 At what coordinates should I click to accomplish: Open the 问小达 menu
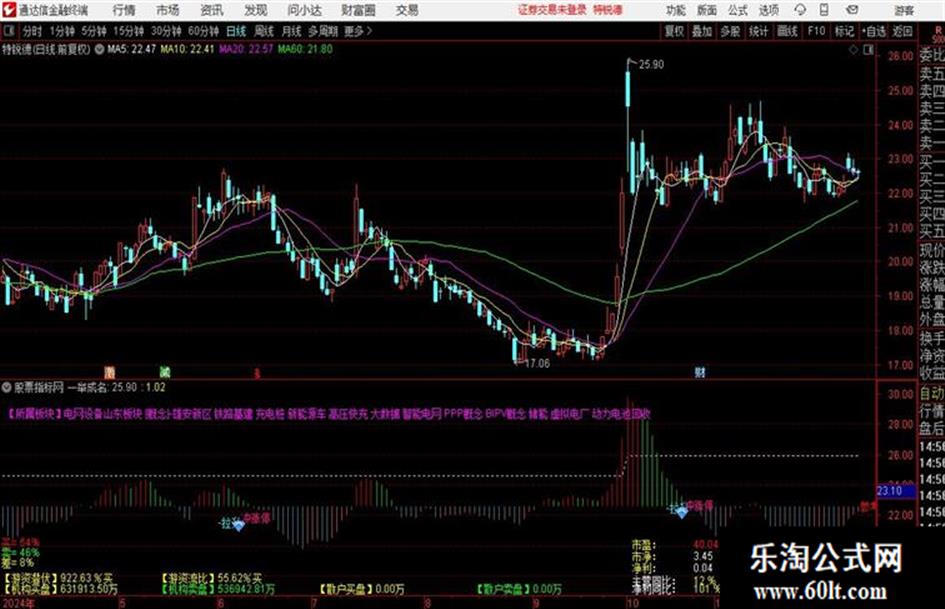[x=305, y=10]
